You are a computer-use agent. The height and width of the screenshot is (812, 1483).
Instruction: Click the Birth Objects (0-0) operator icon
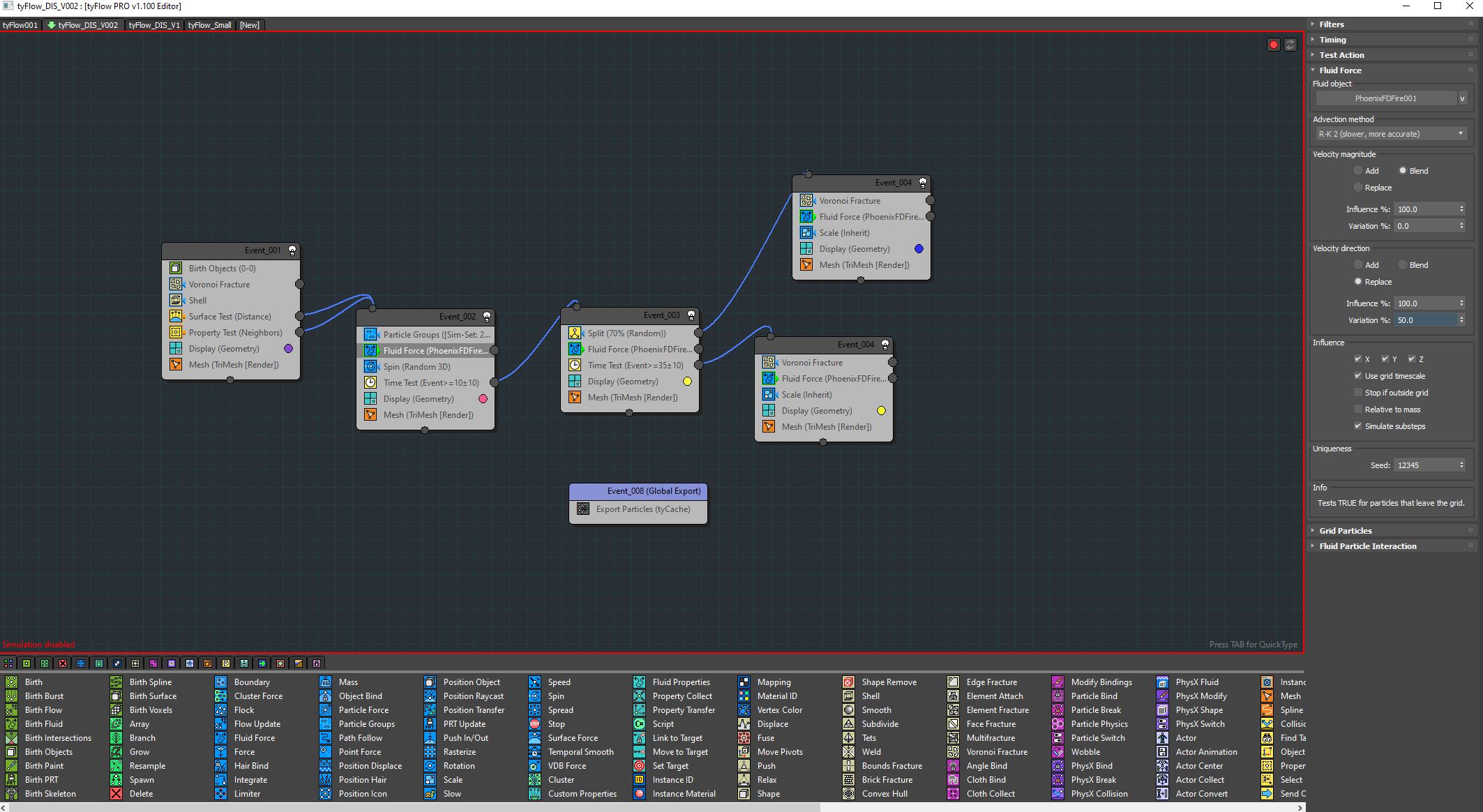(176, 269)
